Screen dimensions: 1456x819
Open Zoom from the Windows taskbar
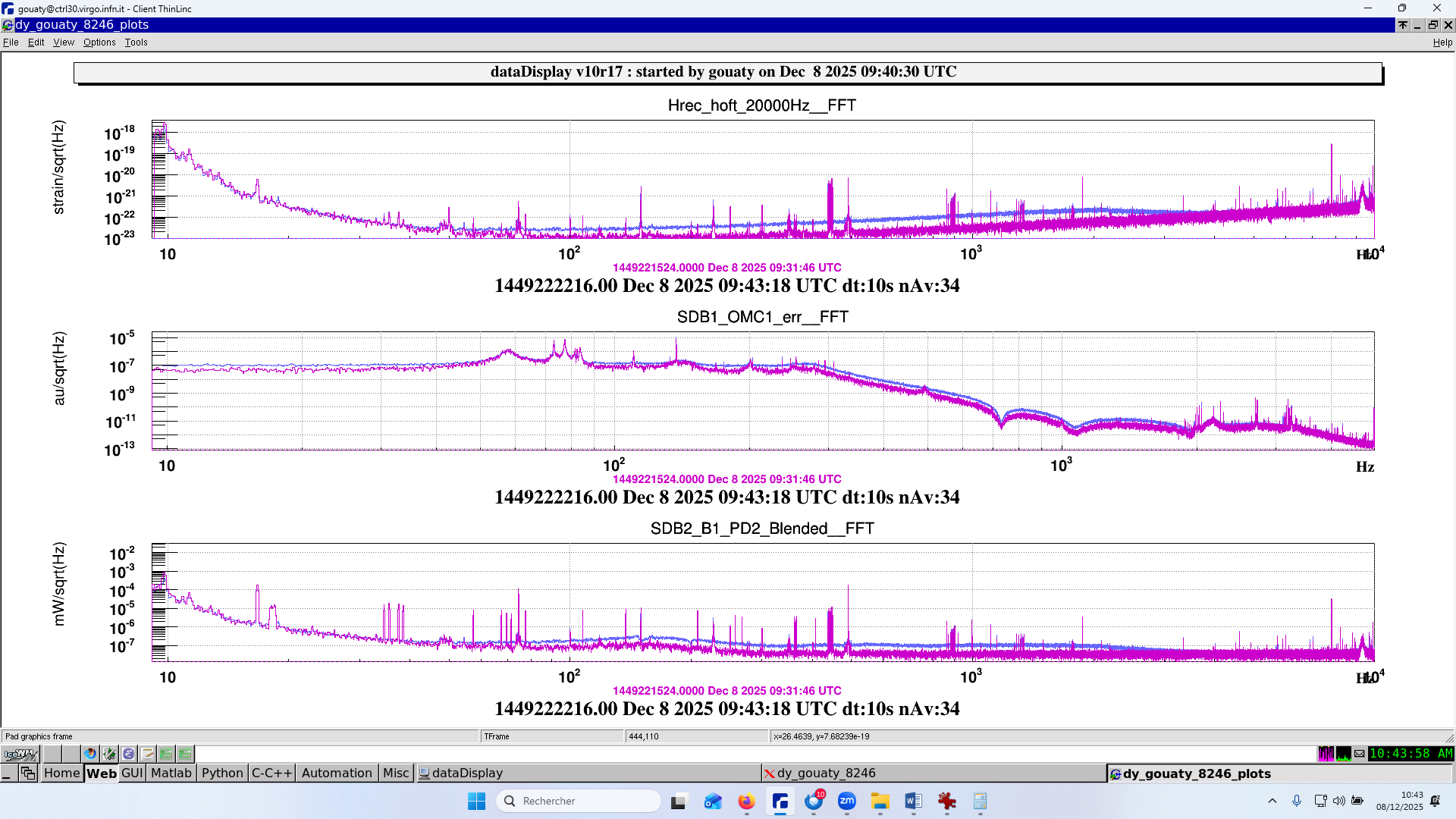tap(846, 801)
